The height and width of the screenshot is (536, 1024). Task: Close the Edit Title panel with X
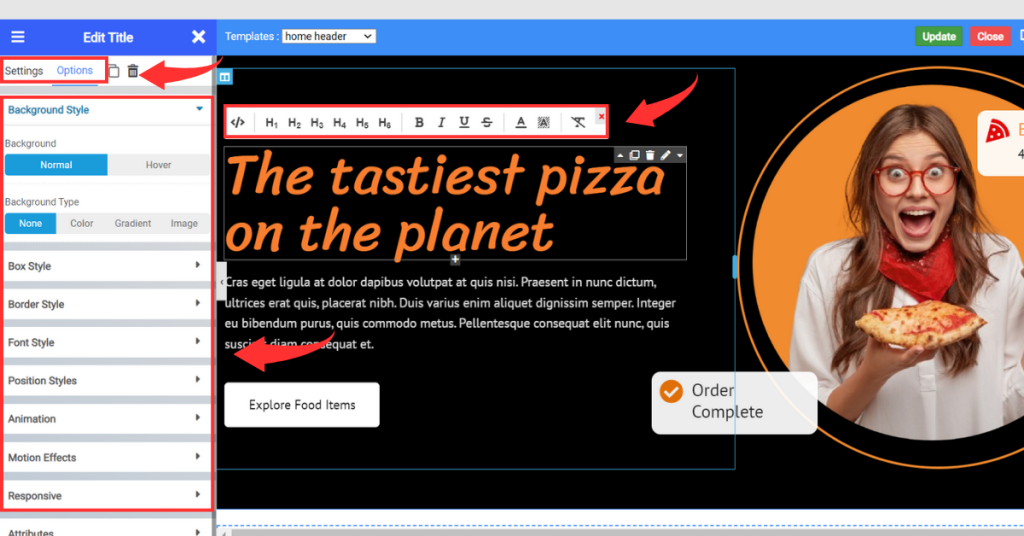point(199,37)
